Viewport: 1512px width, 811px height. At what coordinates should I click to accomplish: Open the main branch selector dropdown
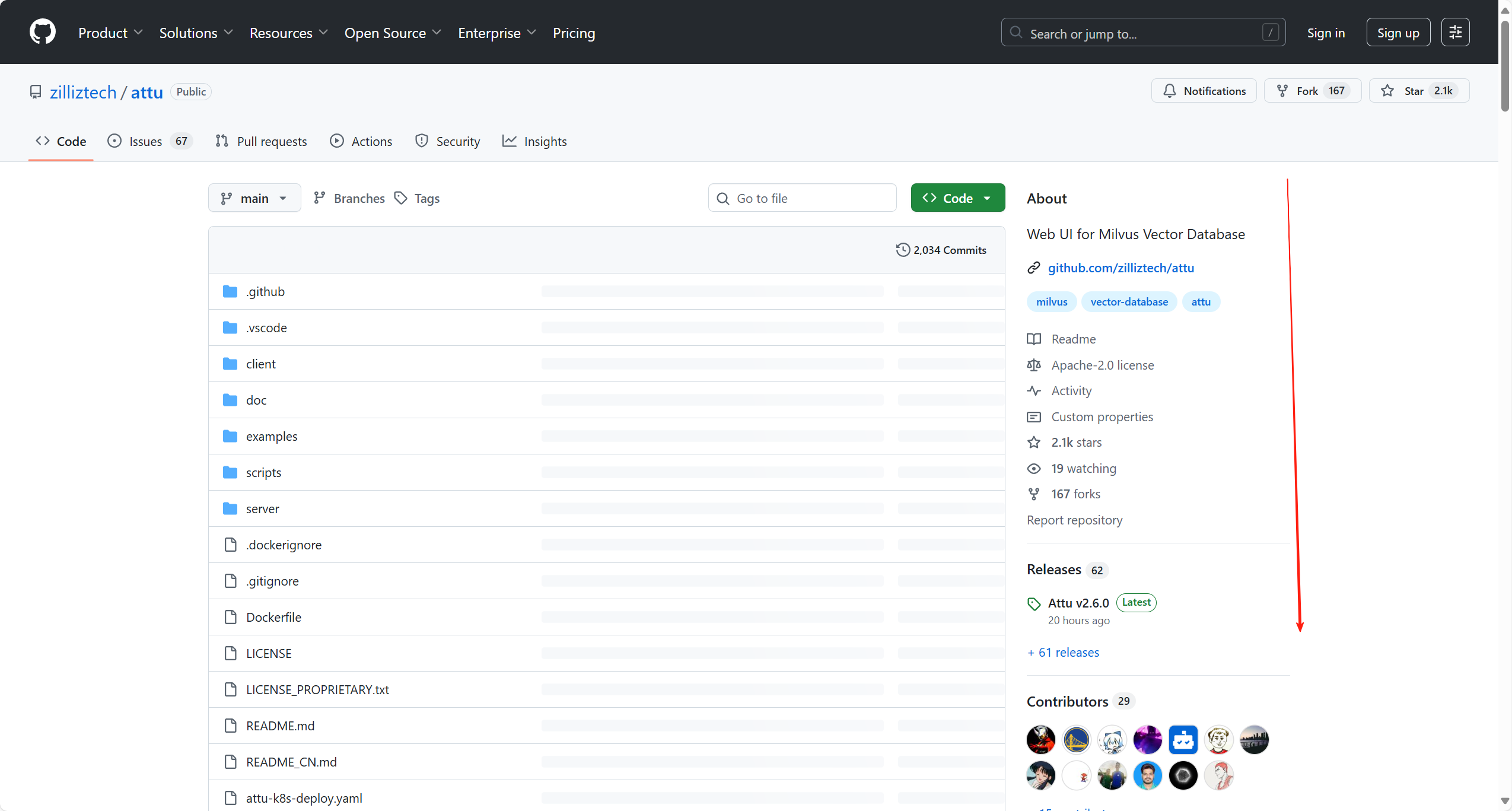pyautogui.click(x=254, y=198)
